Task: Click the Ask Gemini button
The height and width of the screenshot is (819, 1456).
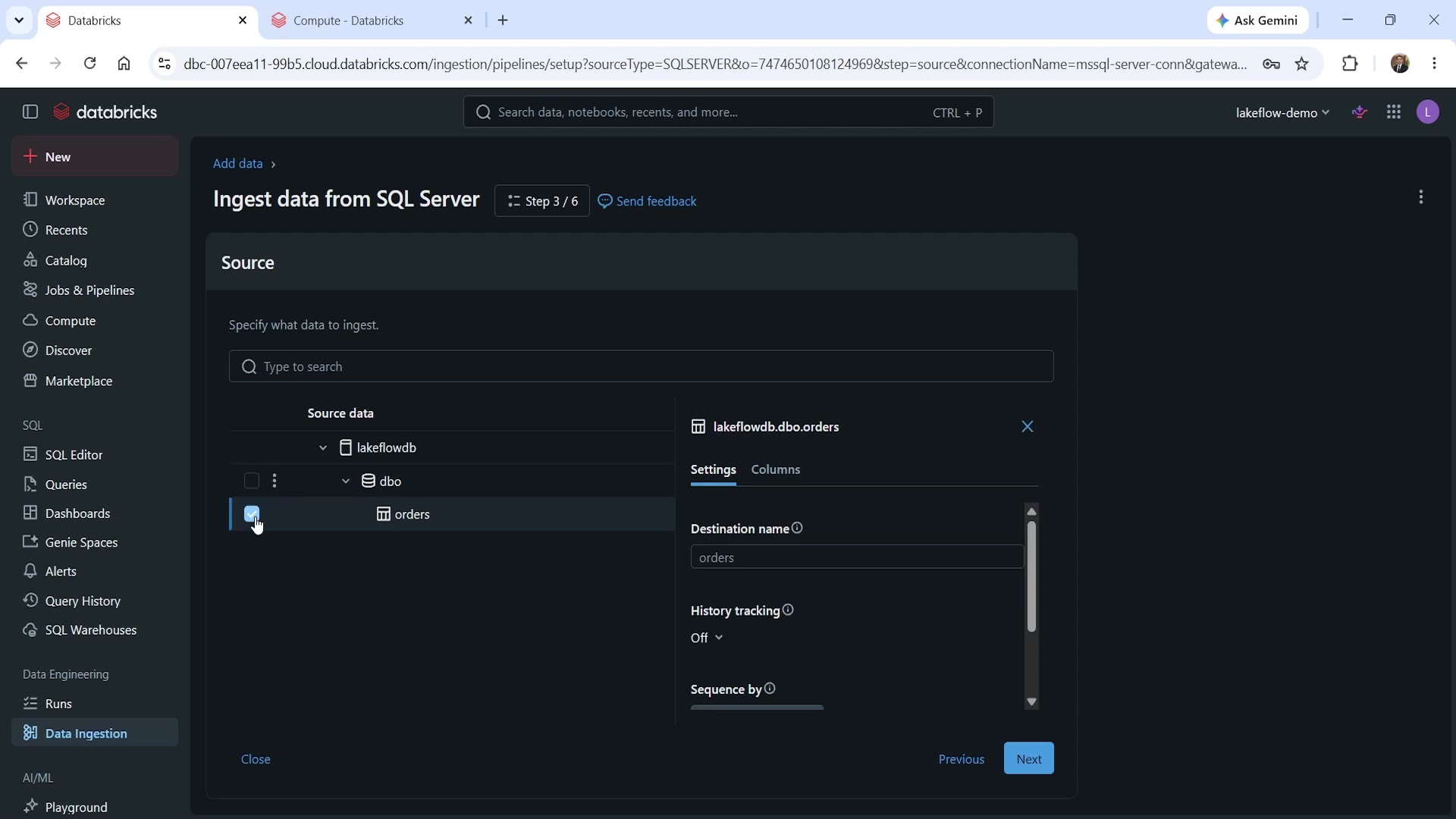Action: click(x=1257, y=20)
